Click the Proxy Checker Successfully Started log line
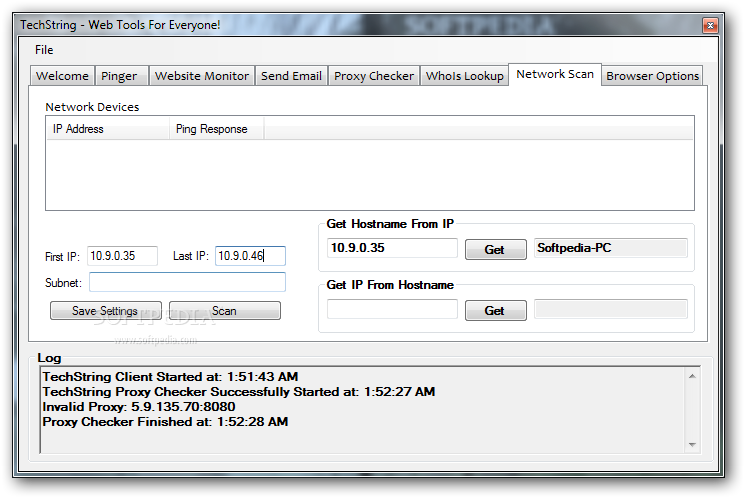 coord(239,392)
